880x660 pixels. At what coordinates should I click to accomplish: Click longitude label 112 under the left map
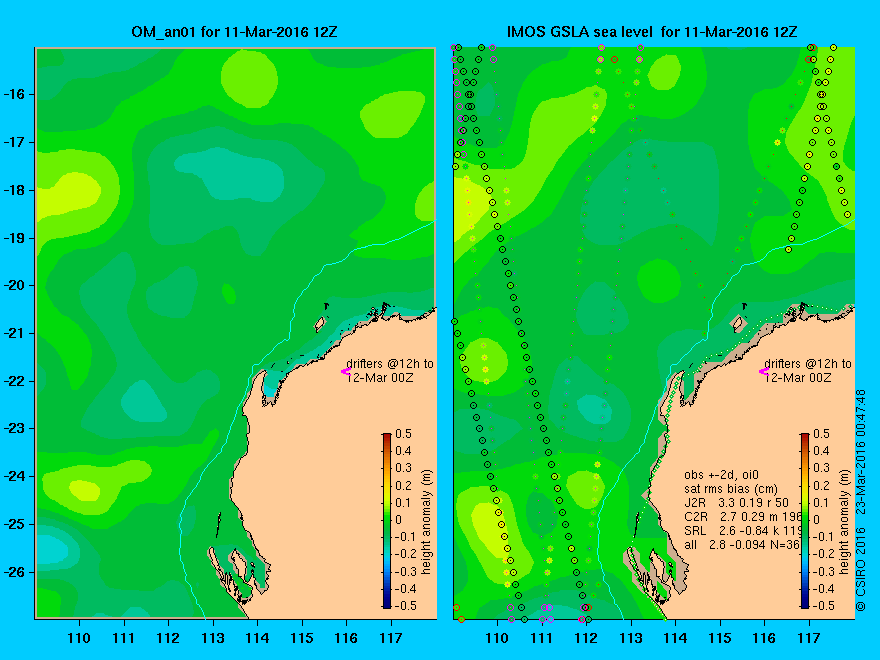(x=168, y=638)
